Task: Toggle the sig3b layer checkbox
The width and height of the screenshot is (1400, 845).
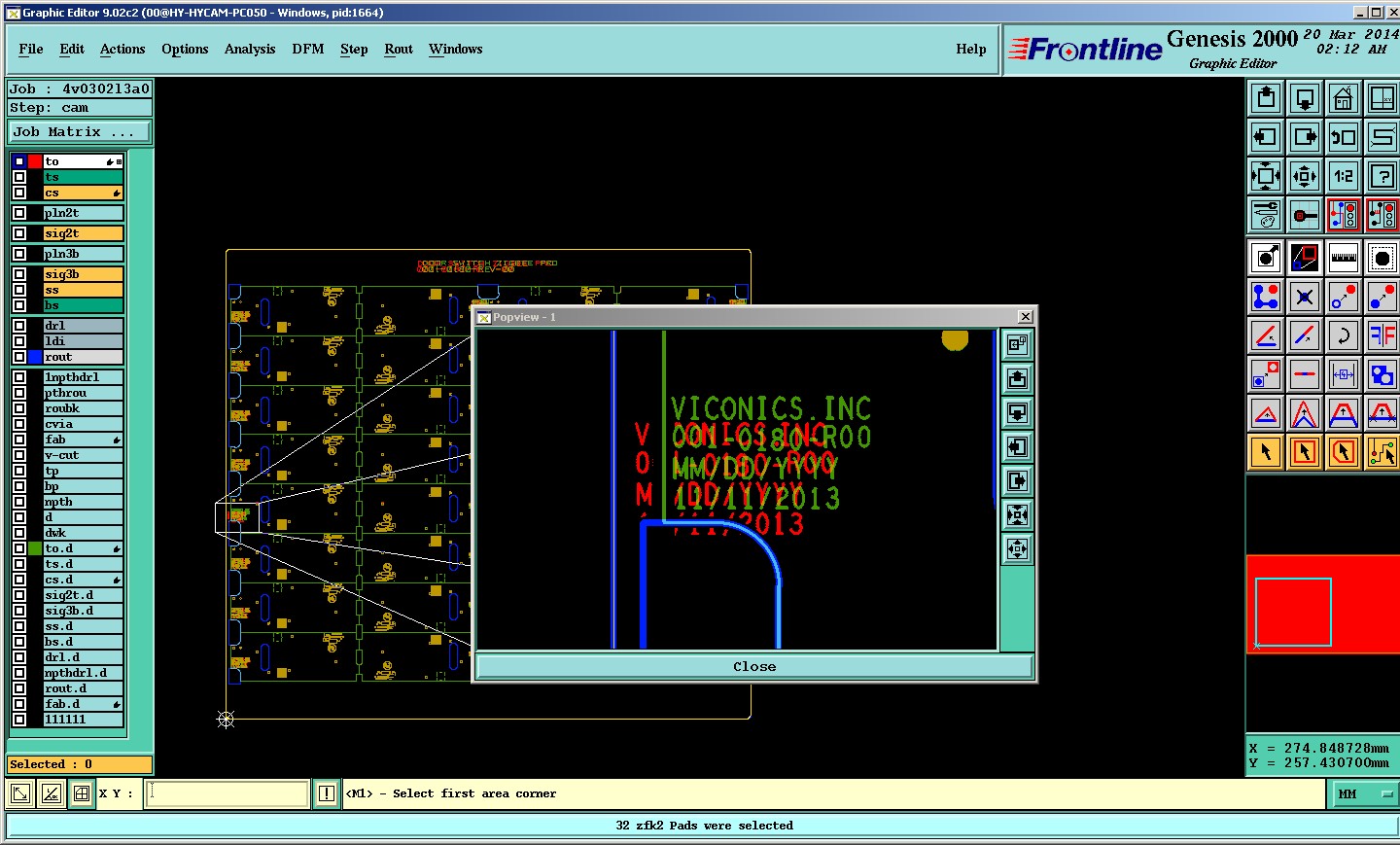Action: (x=19, y=274)
